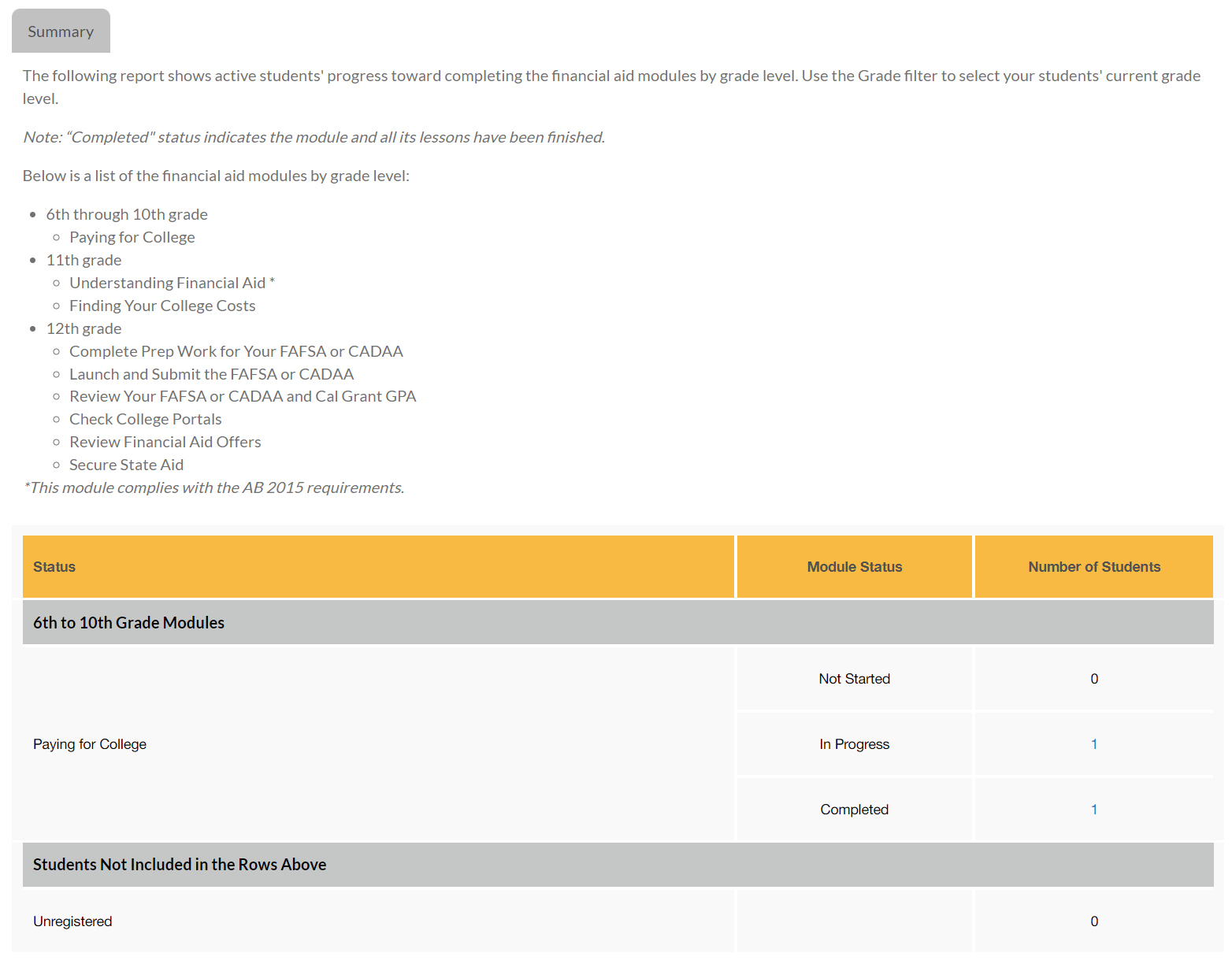Select the Paying for College table row
The height and width of the screenshot is (960, 1232).
click(89, 743)
